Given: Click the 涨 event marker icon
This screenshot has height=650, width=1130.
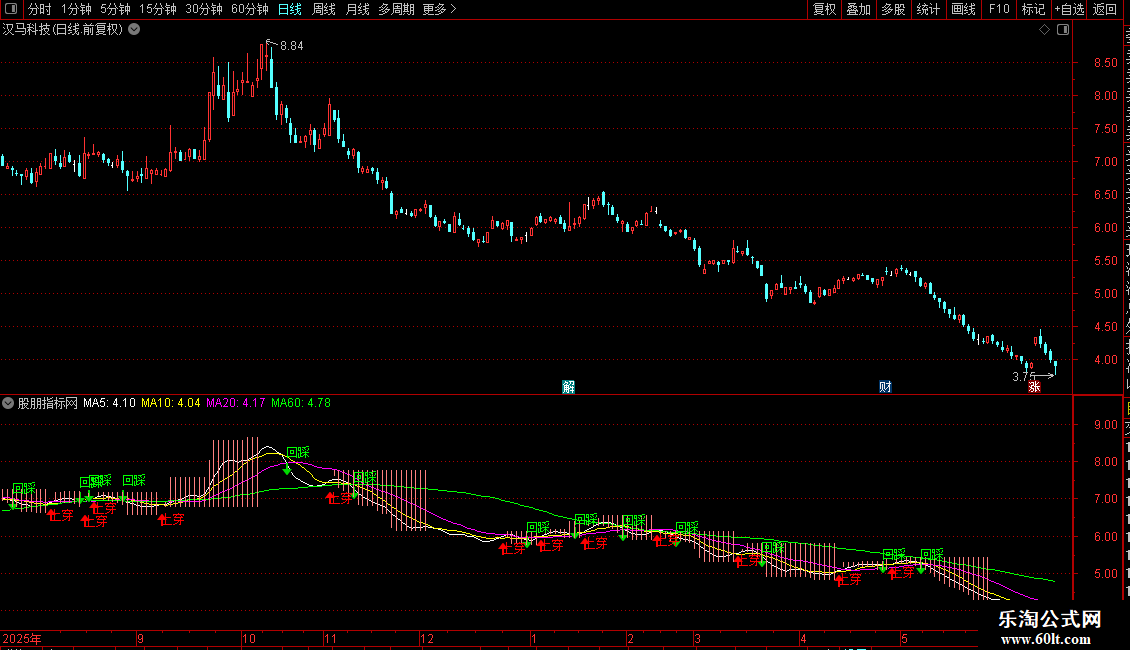Looking at the screenshot, I should point(1034,387).
